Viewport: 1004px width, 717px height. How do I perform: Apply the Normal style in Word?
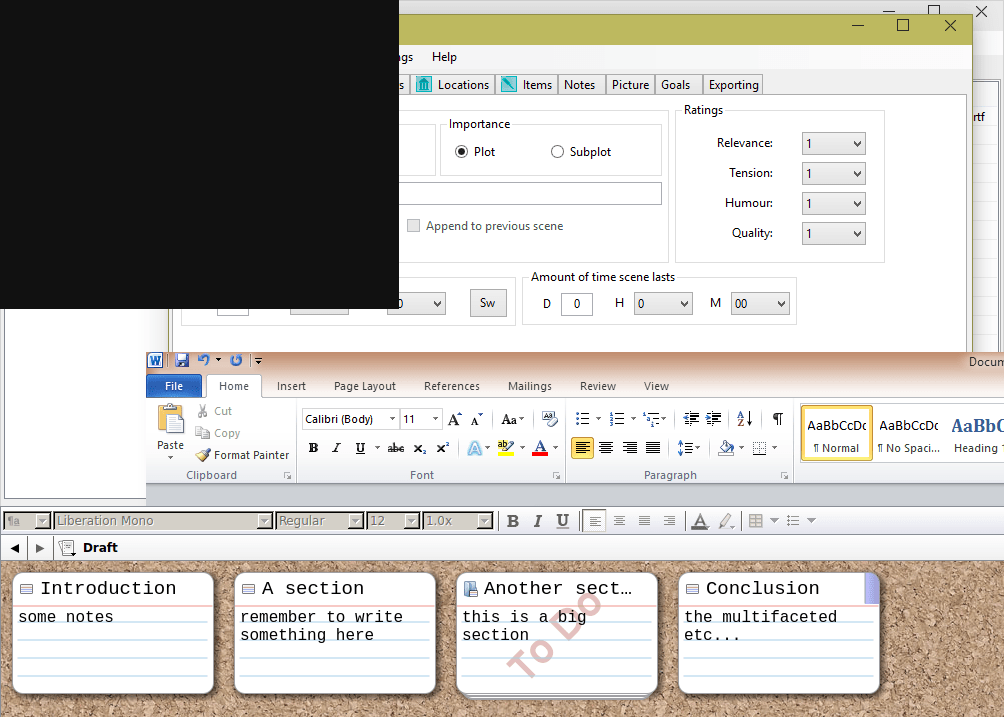836,433
